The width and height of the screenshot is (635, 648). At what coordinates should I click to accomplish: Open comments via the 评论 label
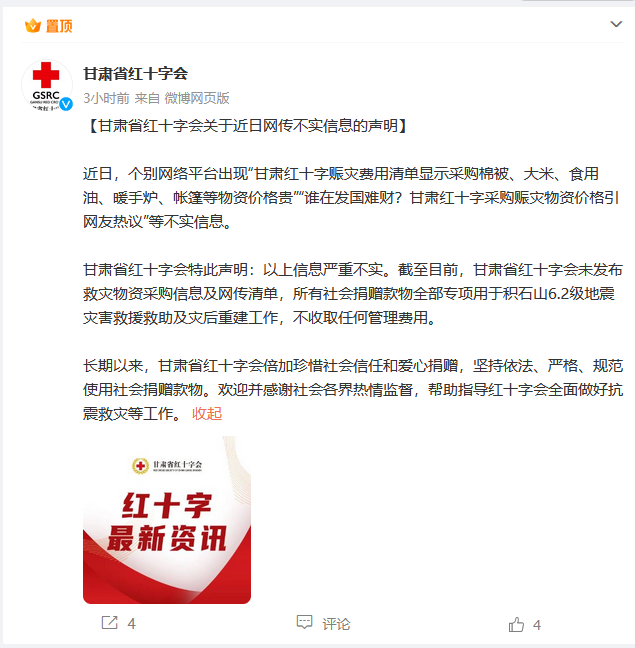(x=336, y=624)
